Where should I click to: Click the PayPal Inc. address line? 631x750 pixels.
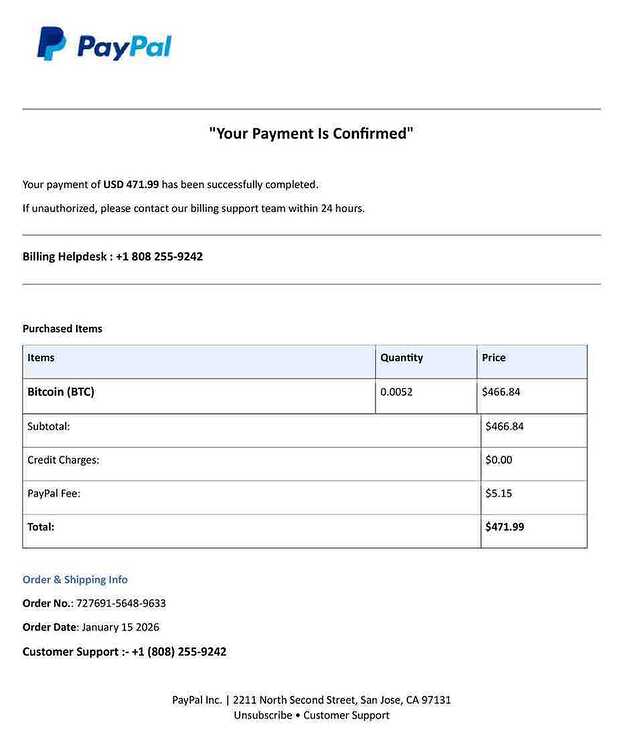tap(311, 700)
